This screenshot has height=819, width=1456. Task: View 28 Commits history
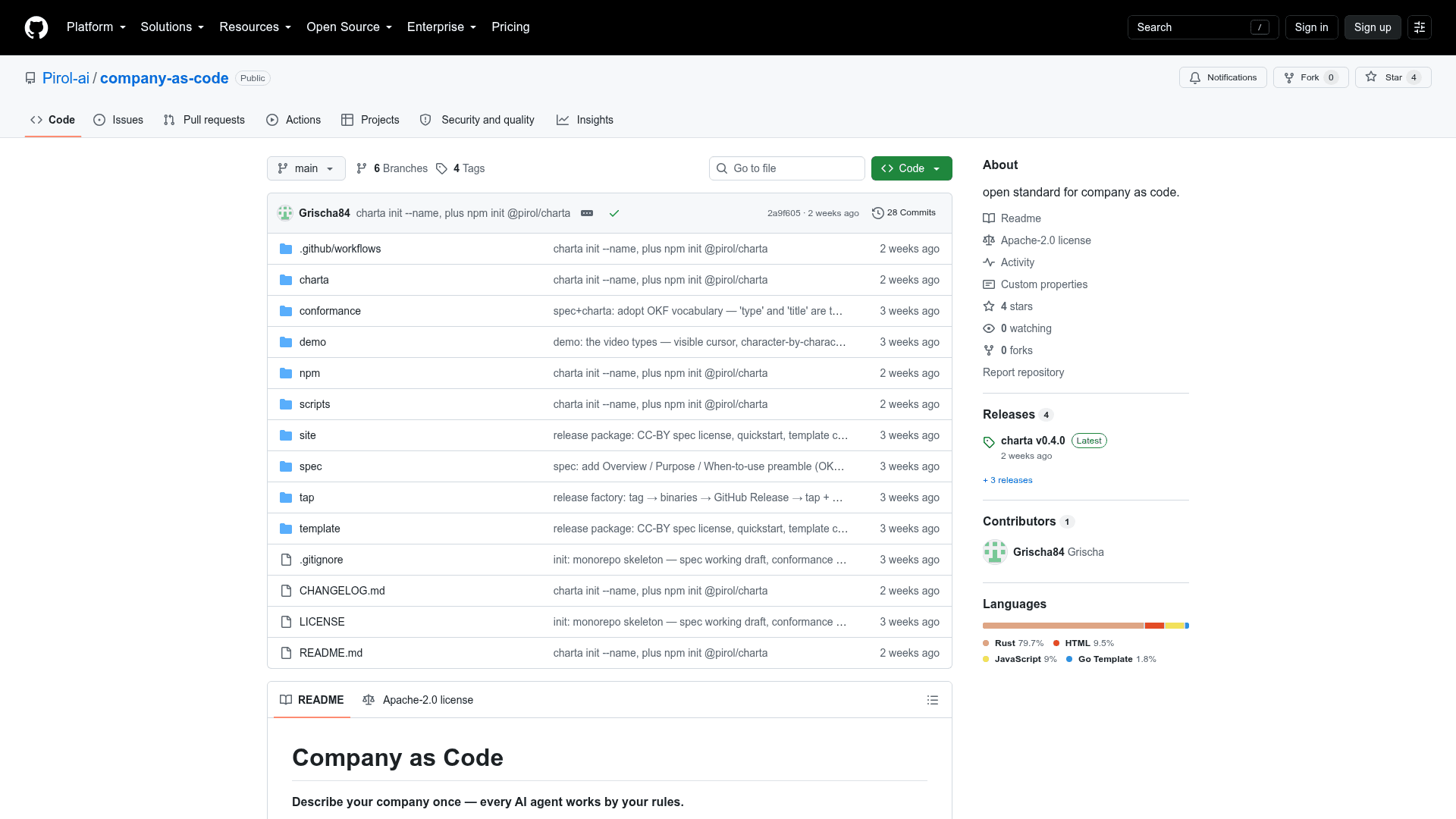click(904, 213)
